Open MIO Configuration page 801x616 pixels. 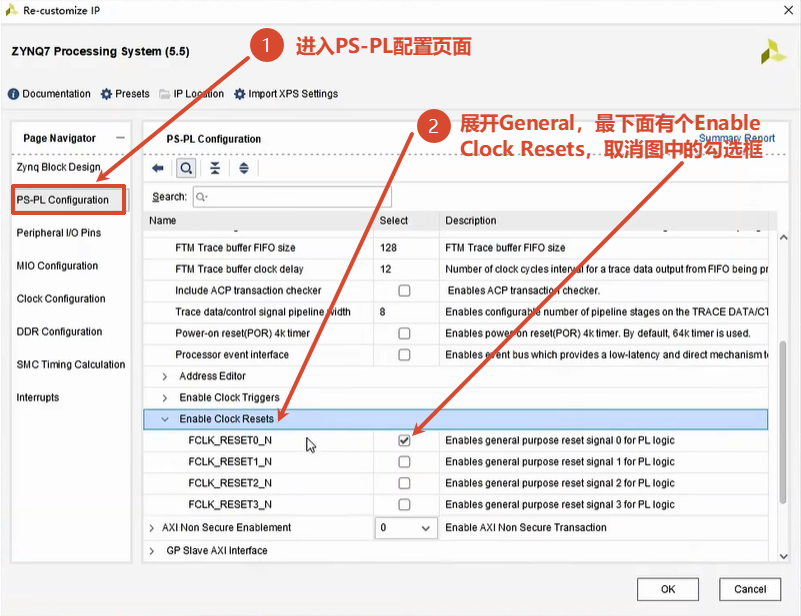57,266
